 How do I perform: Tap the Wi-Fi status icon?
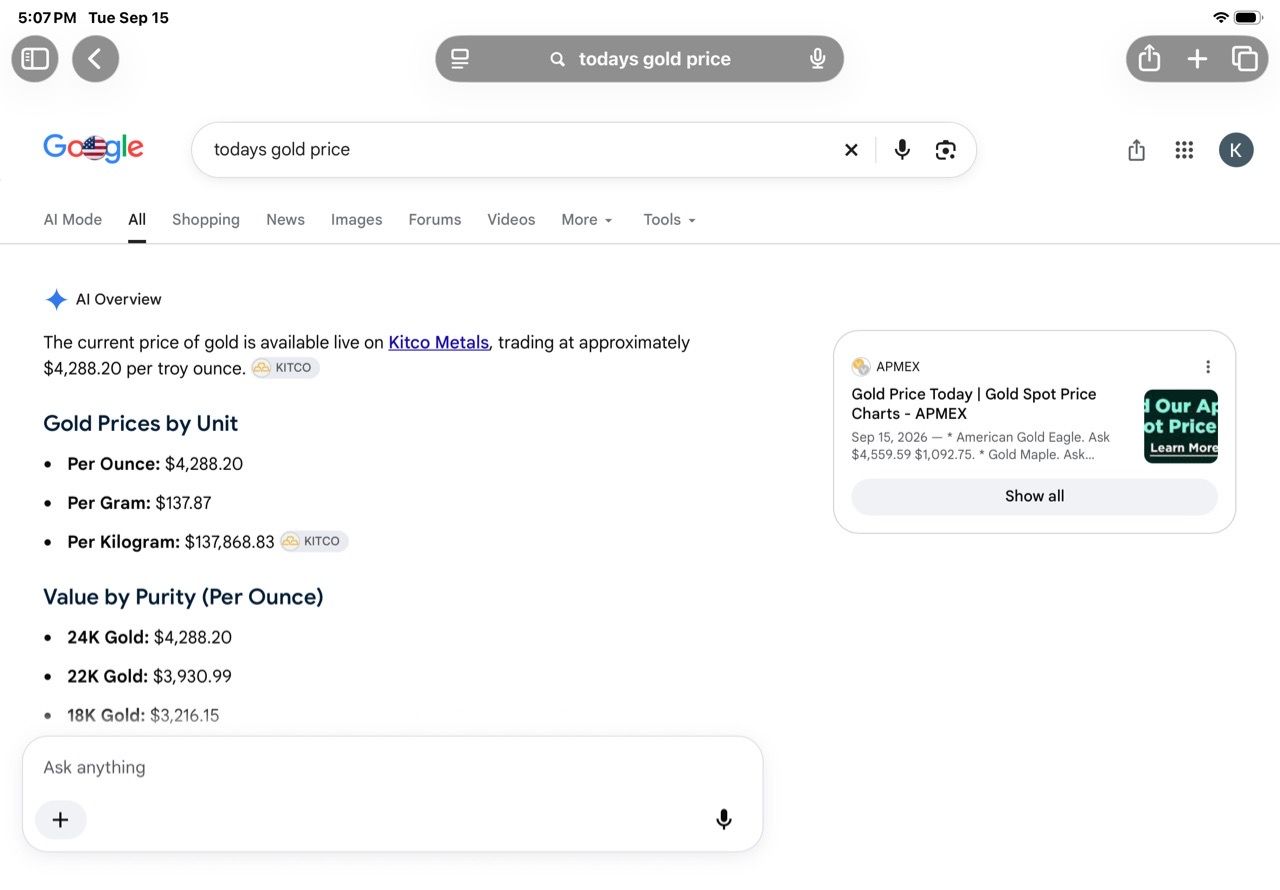coord(1220,18)
